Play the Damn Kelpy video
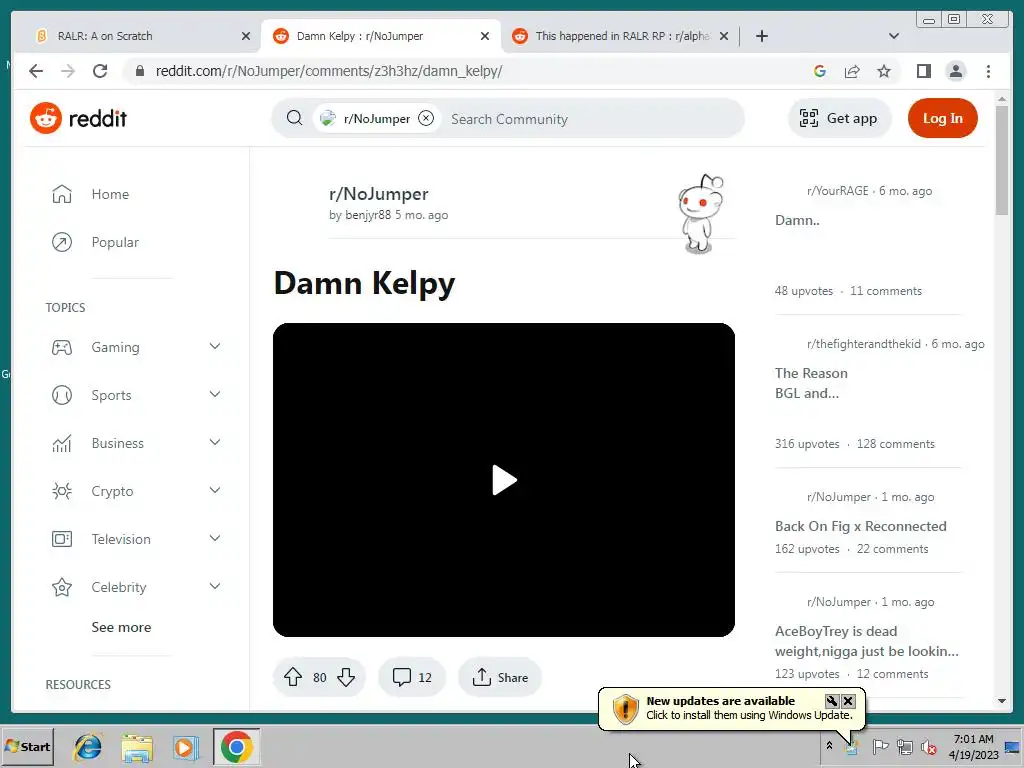1024x768 pixels. (x=504, y=480)
